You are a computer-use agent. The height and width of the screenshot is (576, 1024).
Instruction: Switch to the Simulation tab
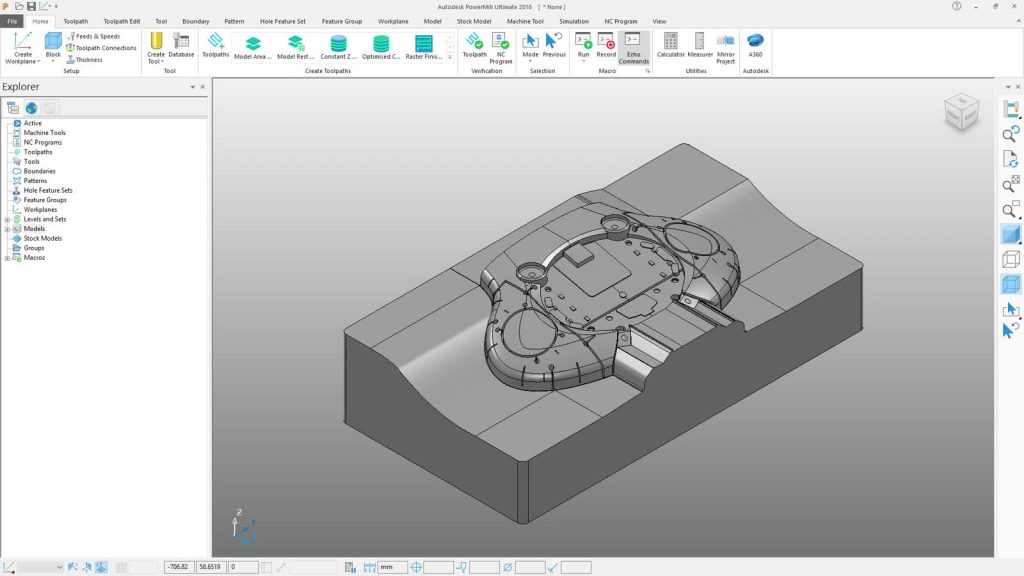(x=574, y=22)
